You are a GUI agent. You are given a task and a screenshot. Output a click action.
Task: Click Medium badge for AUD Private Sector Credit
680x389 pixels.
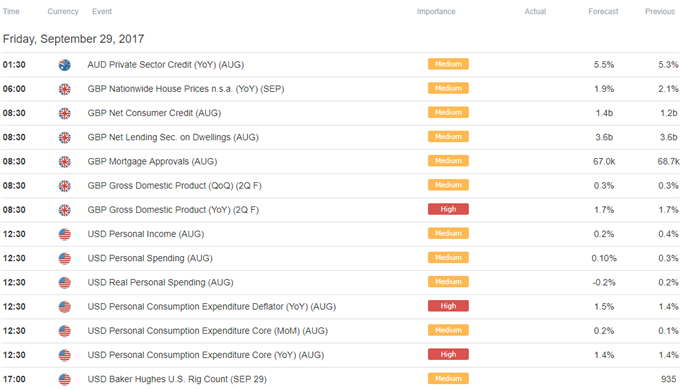[448, 64]
